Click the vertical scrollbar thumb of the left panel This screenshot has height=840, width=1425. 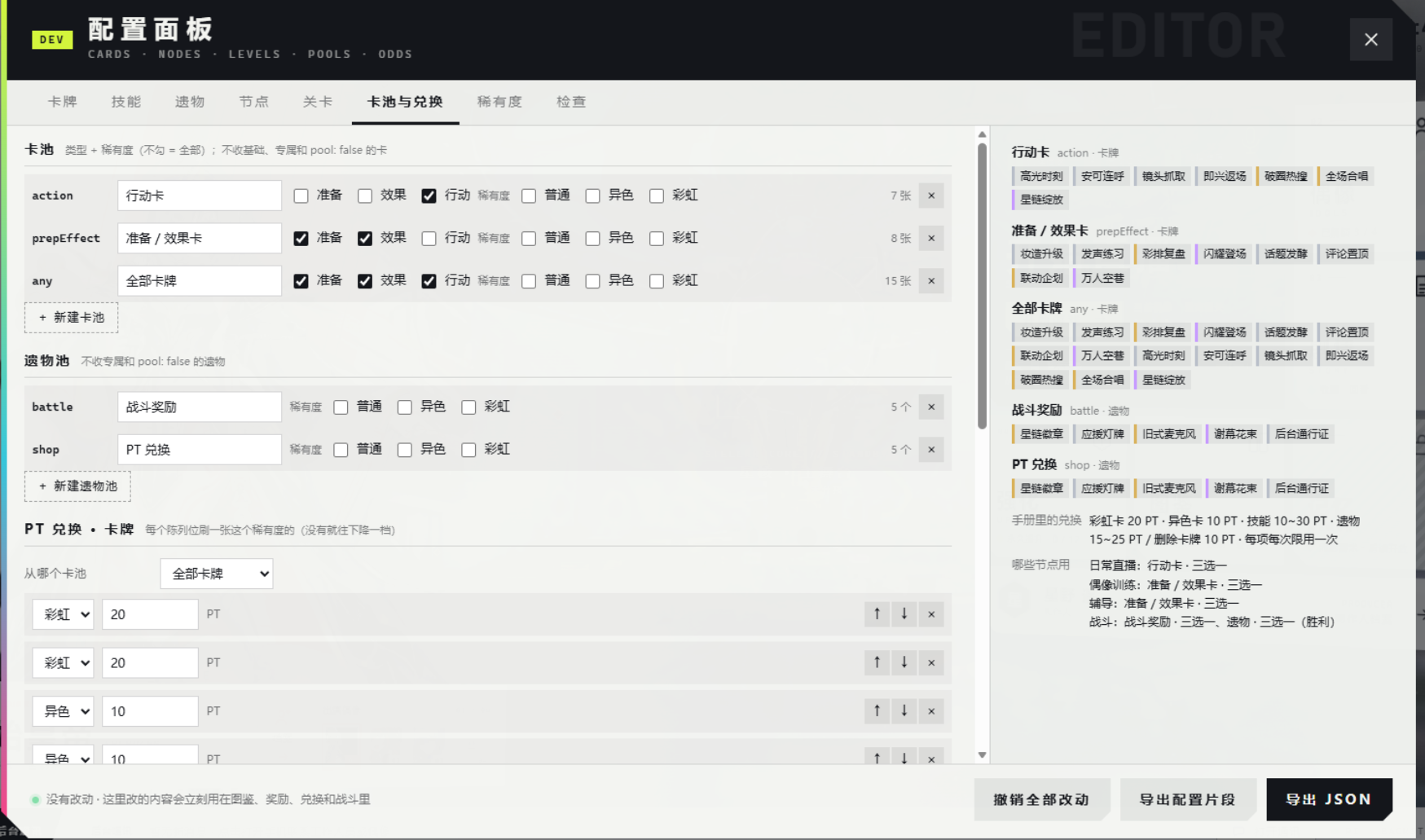pyautogui.click(x=982, y=285)
